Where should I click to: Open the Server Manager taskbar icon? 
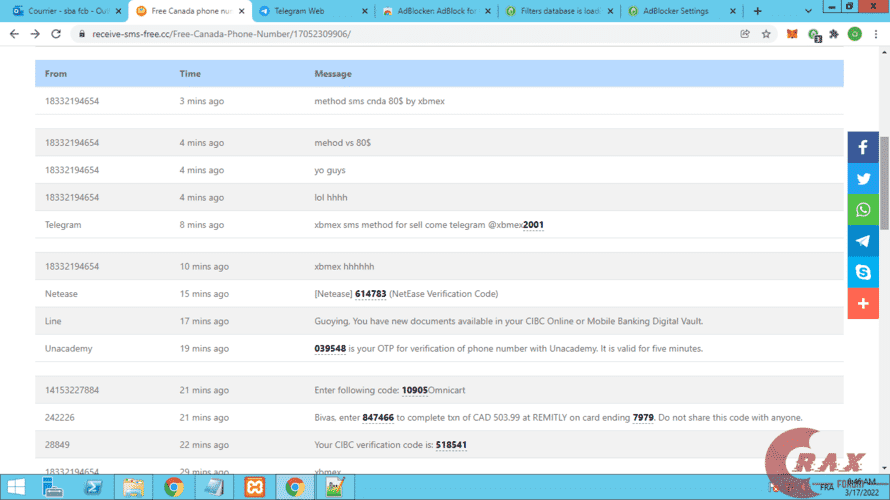[53, 487]
